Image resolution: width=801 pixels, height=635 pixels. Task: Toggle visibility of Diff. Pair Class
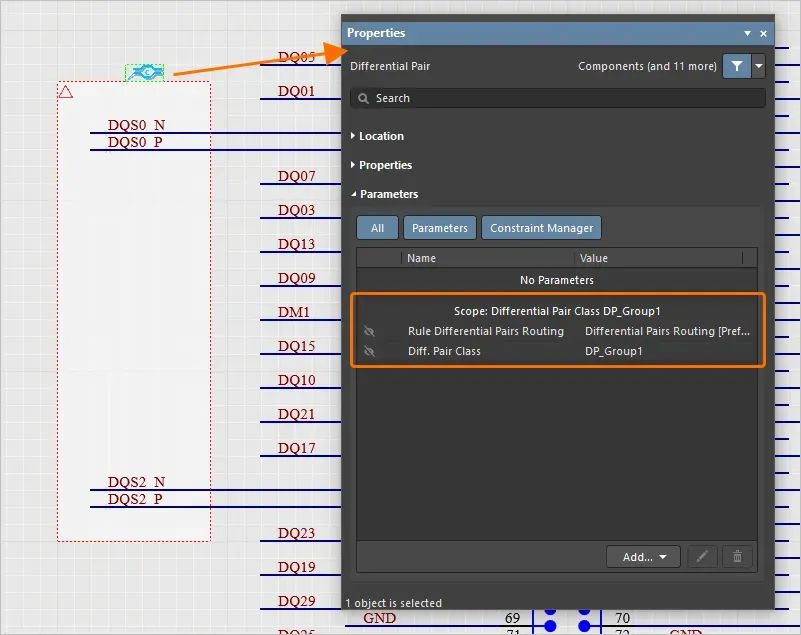tap(369, 351)
